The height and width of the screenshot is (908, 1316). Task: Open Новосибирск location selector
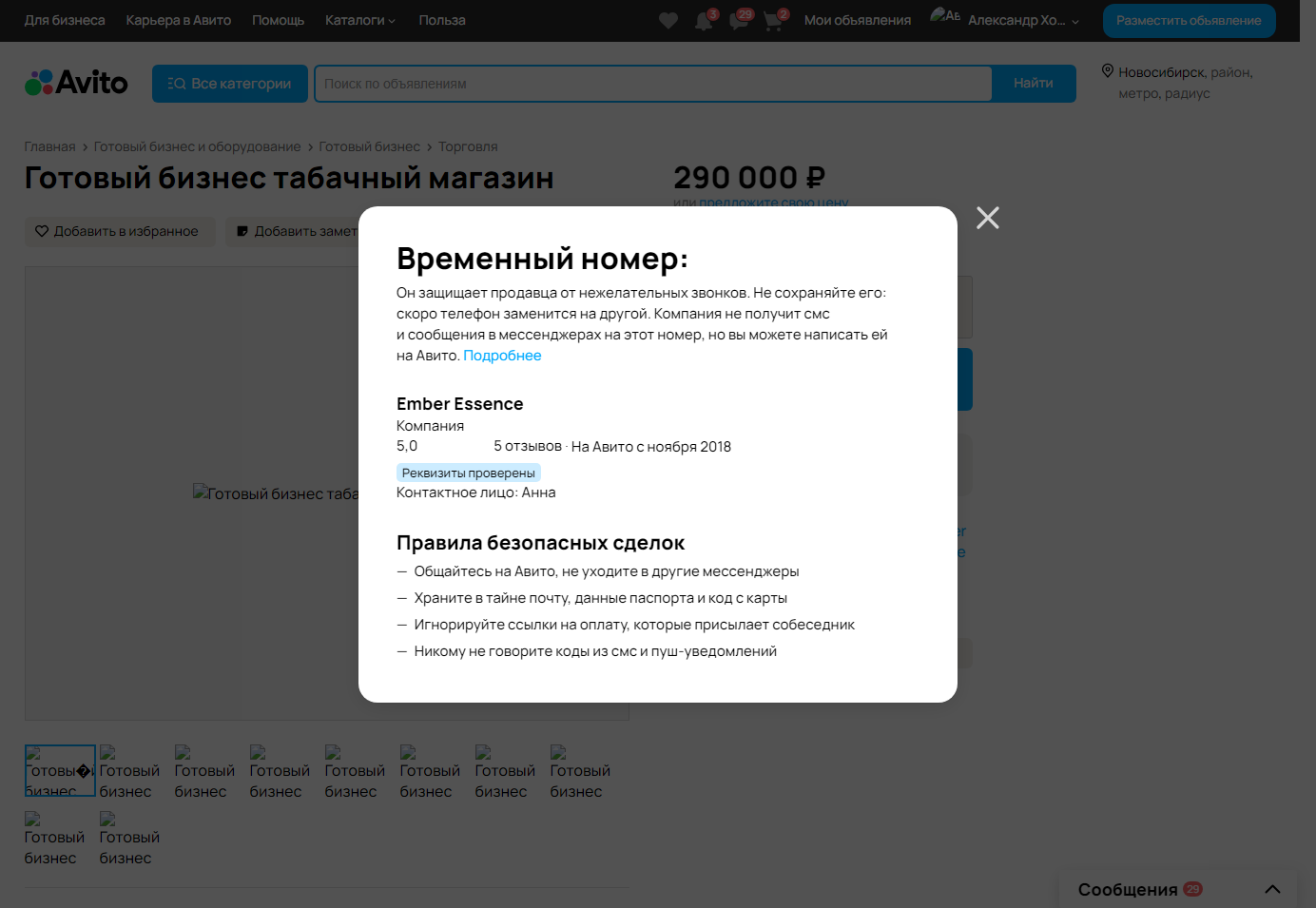1185,83
